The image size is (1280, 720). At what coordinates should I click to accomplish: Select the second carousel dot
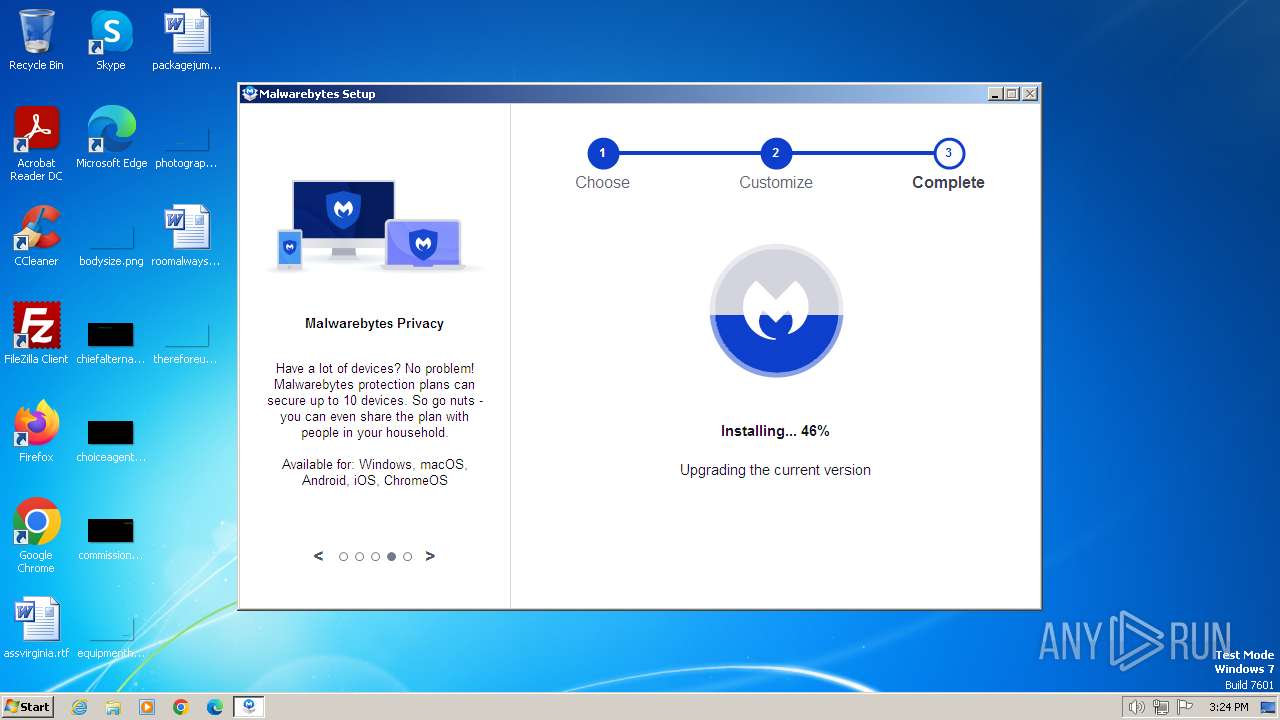coord(359,557)
